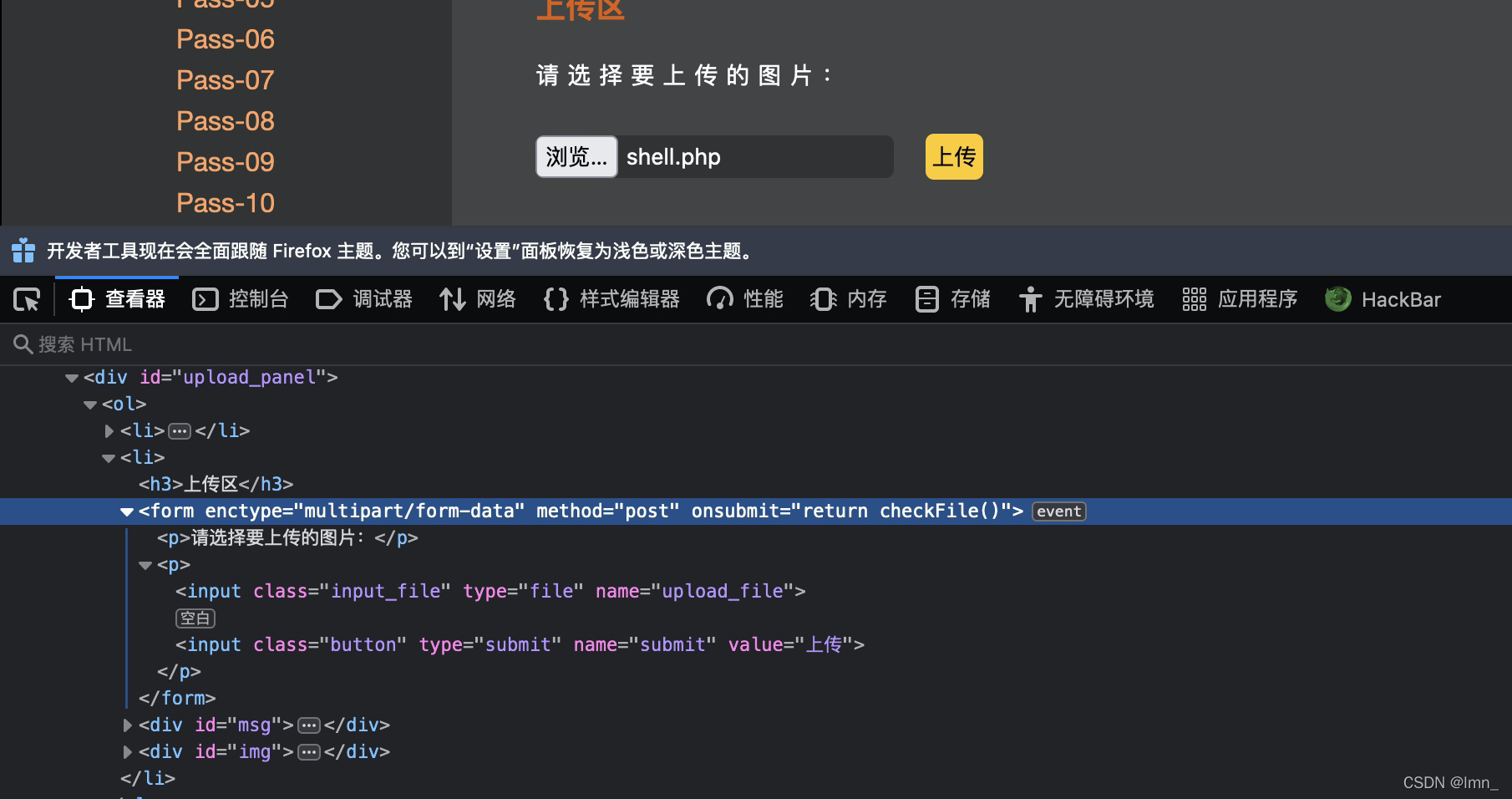The height and width of the screenshot is (799, 1512).
Task: Click the yellow 上传 upload button
Action: click(x=954, y=157)
